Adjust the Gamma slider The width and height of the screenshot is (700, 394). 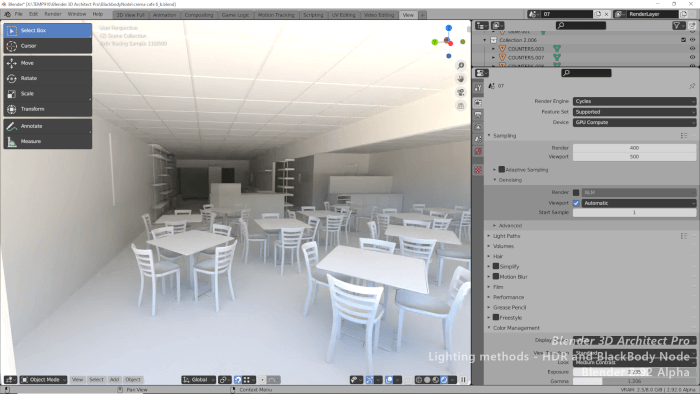634,382
